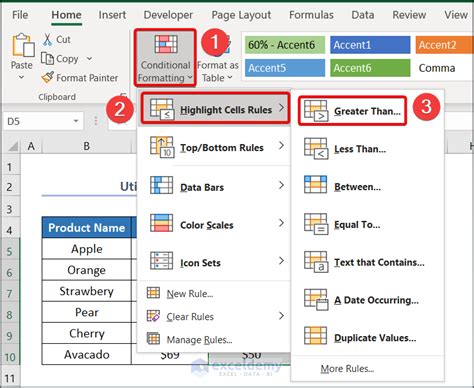The height and width of the screenshot is (388, 474).
Task: Switch to the Page Layout tab
Action: click(241, 15)
